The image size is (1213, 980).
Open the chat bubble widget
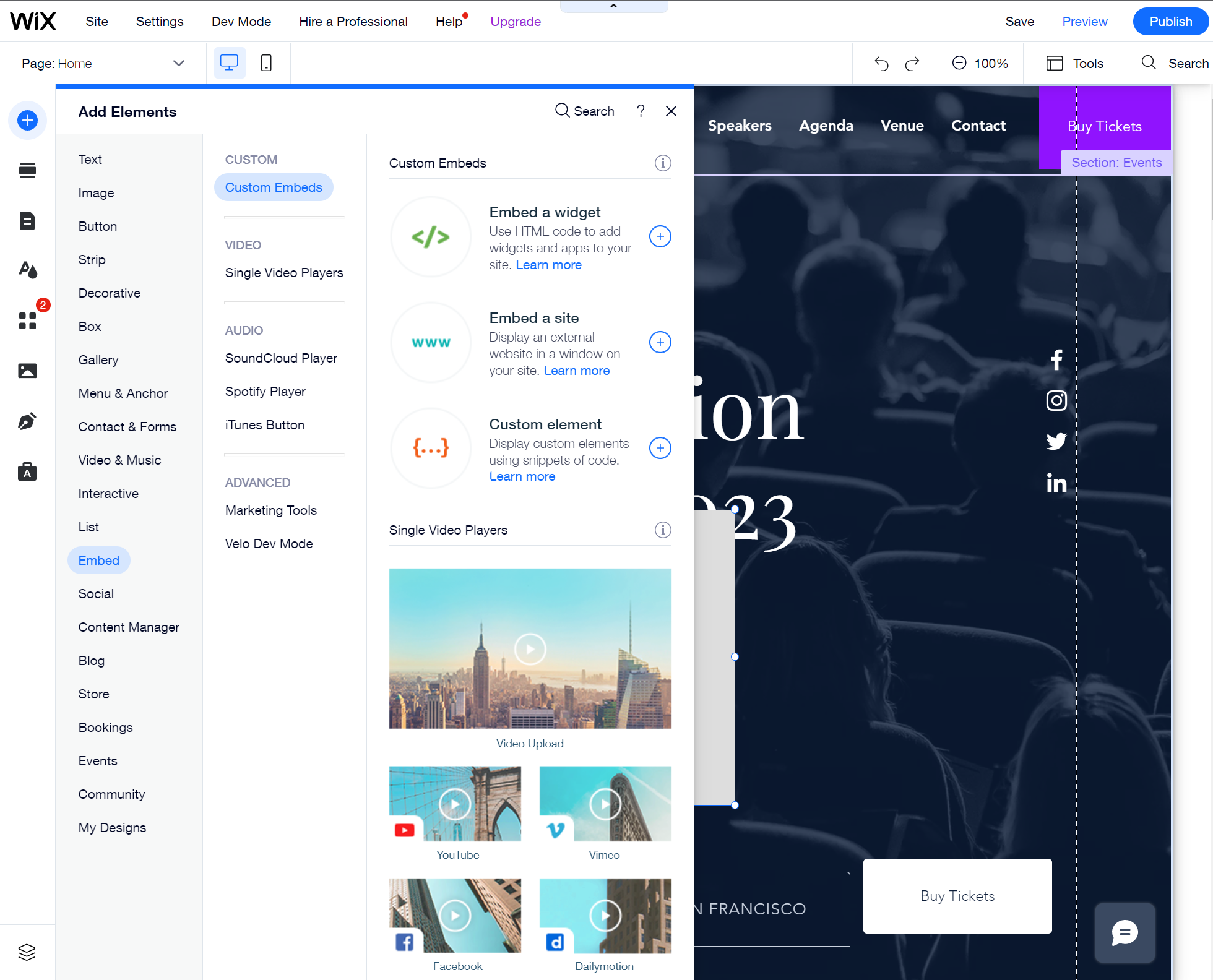click(x=1125, y=932)
